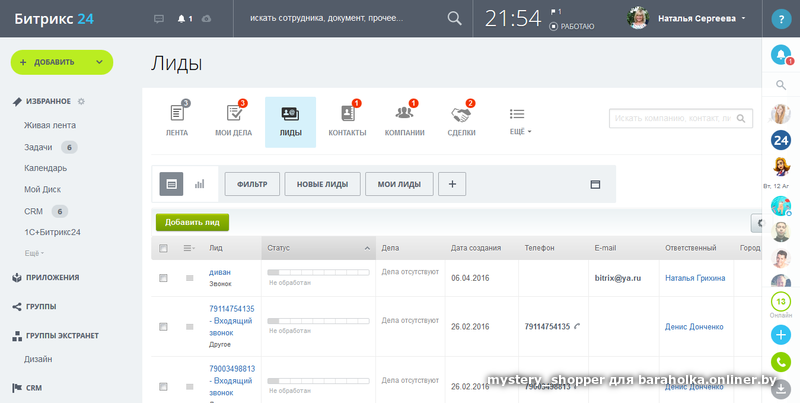The width and height of the screenshot is (800, 403).
Task: Open row actions menu for lead диван
Action: [x=189, y=278]
